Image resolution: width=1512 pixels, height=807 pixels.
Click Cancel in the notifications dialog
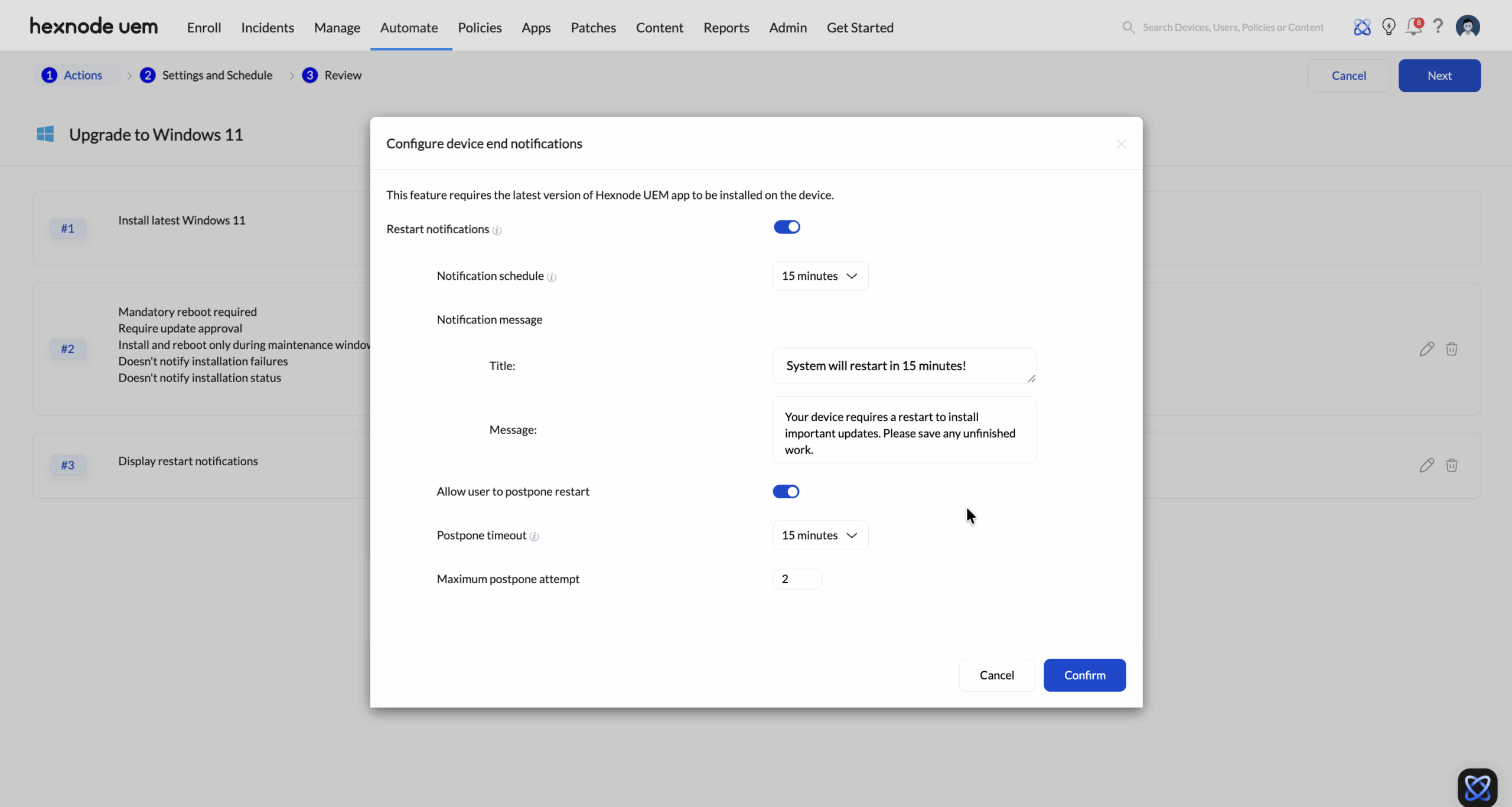coord(996,675)
